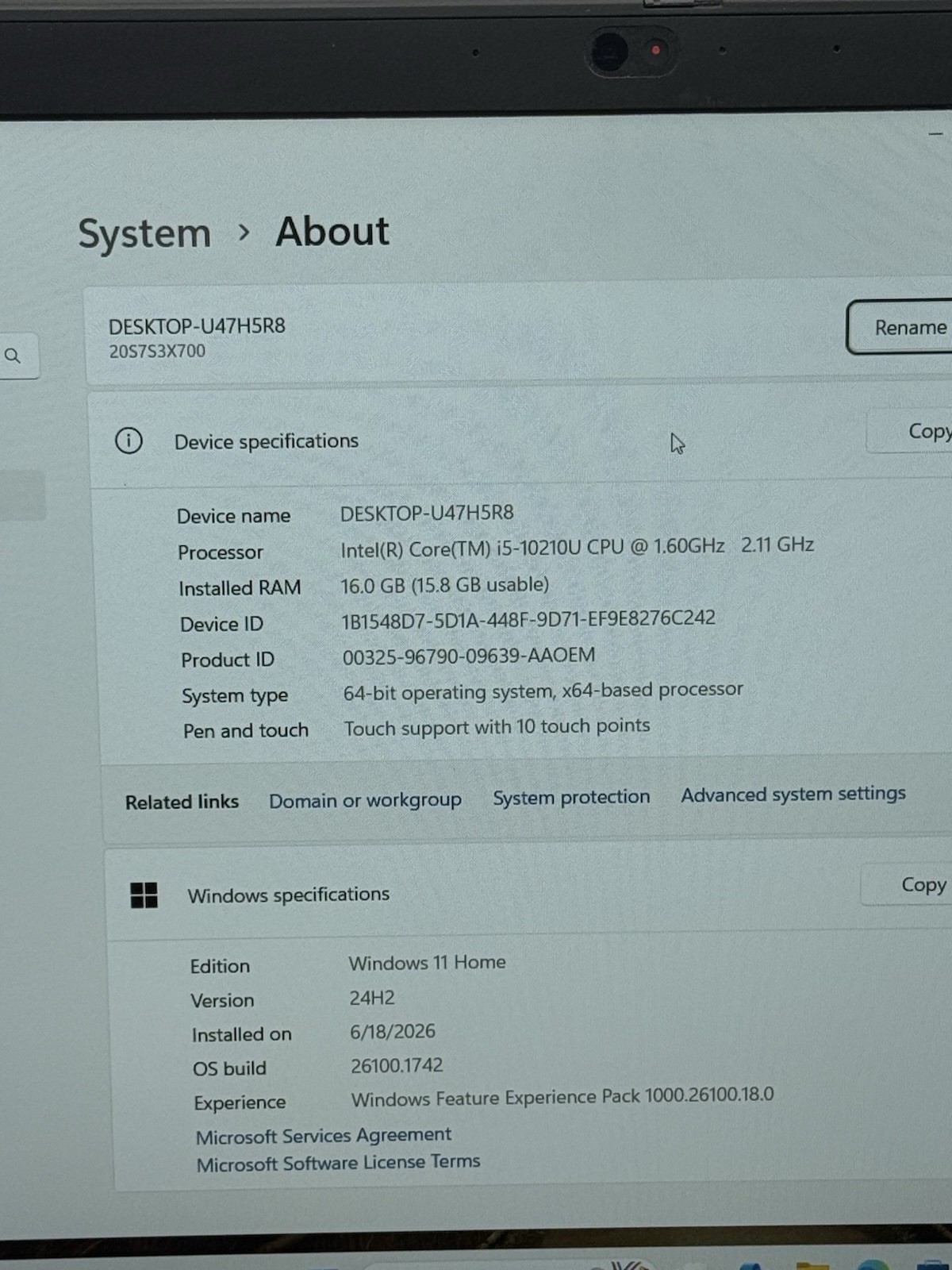Select the Product ID 00325-96790-09639-AAOEM

(x=469, y=656)
